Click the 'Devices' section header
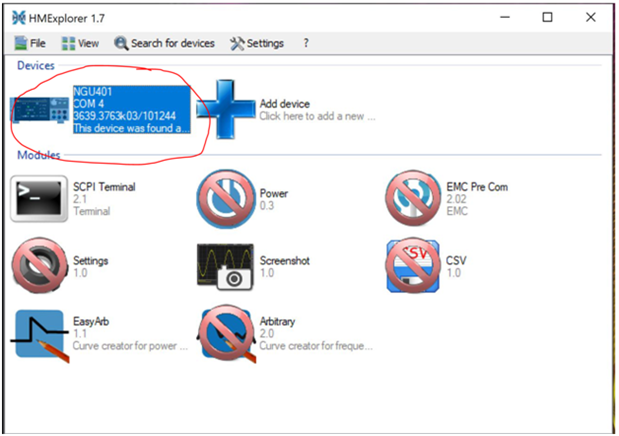The width and height of the screenshot is (619, 436). [36, 66]
